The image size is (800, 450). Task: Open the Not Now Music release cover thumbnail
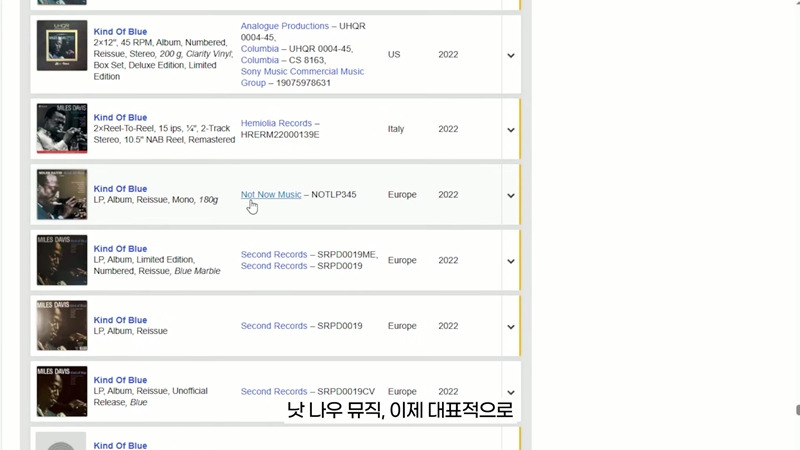coord(62,194)
